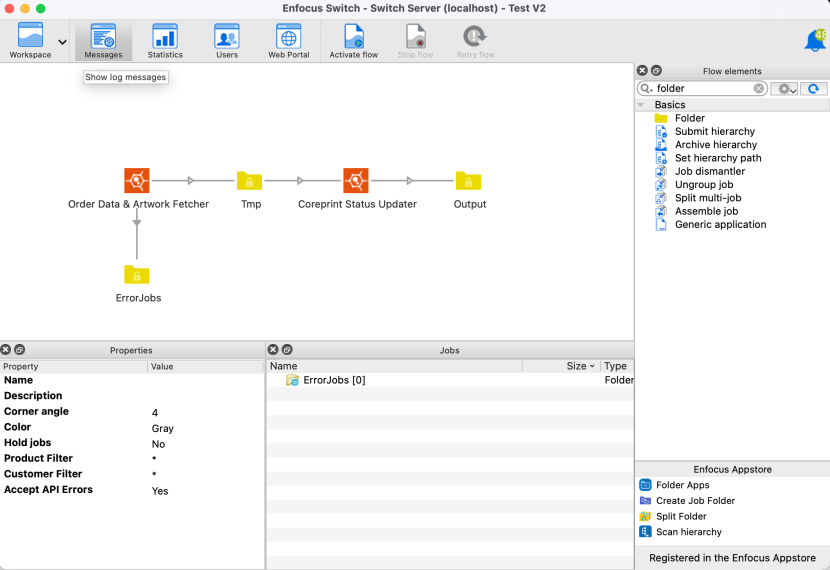Select the Order Data & Artwork Fetcher node
Screen dimensions: 830x570
(137, 181)
